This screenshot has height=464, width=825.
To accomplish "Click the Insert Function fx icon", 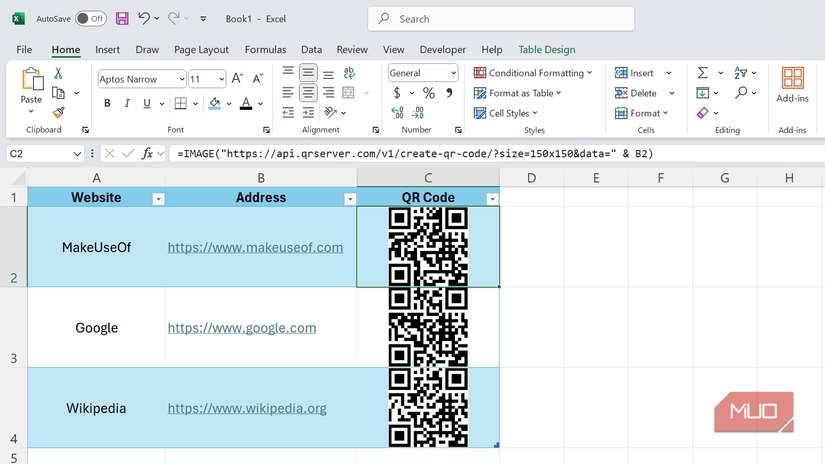I will tap(147, 154).
